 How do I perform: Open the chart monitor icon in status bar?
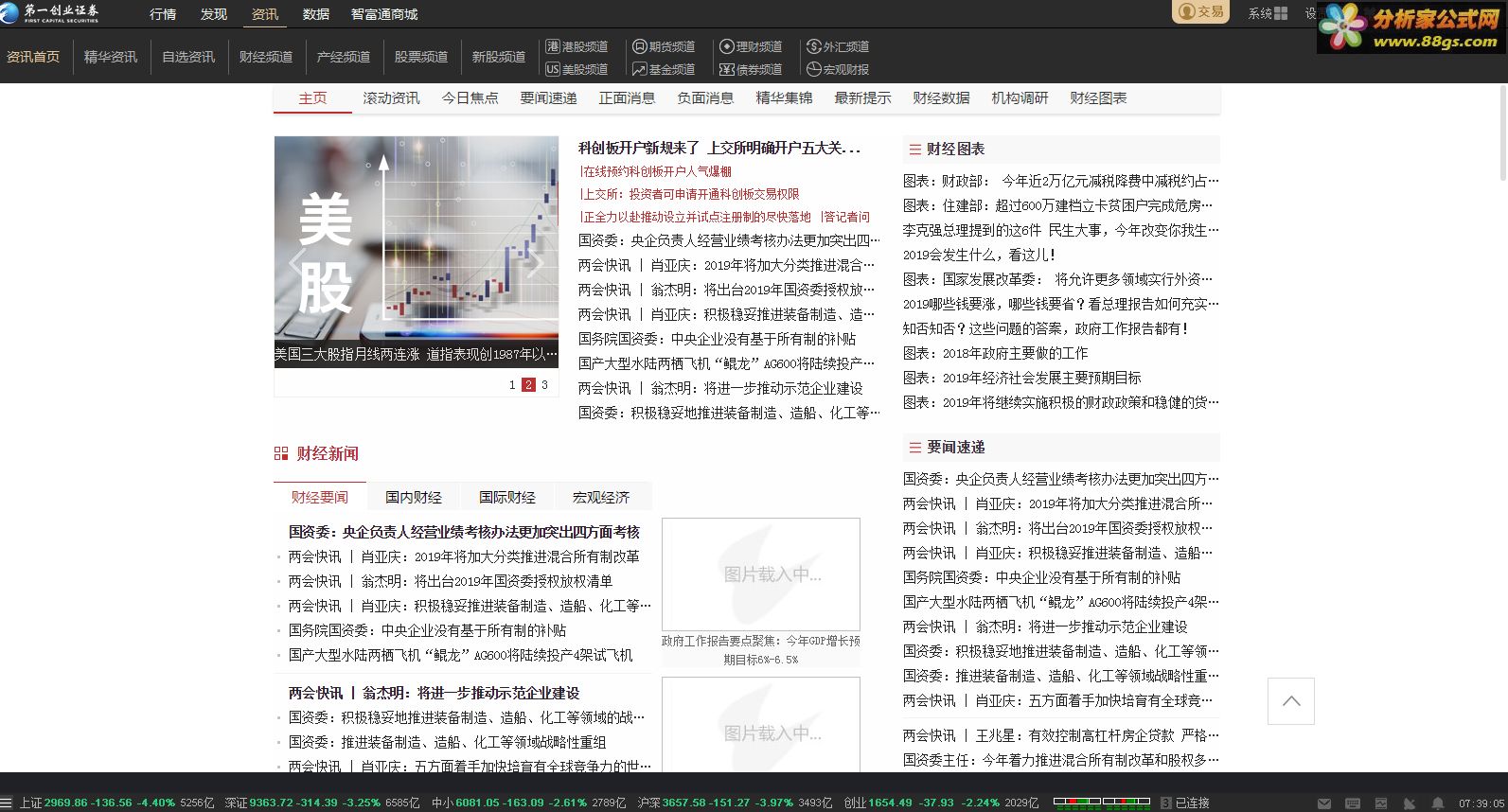coord(1382,803)
